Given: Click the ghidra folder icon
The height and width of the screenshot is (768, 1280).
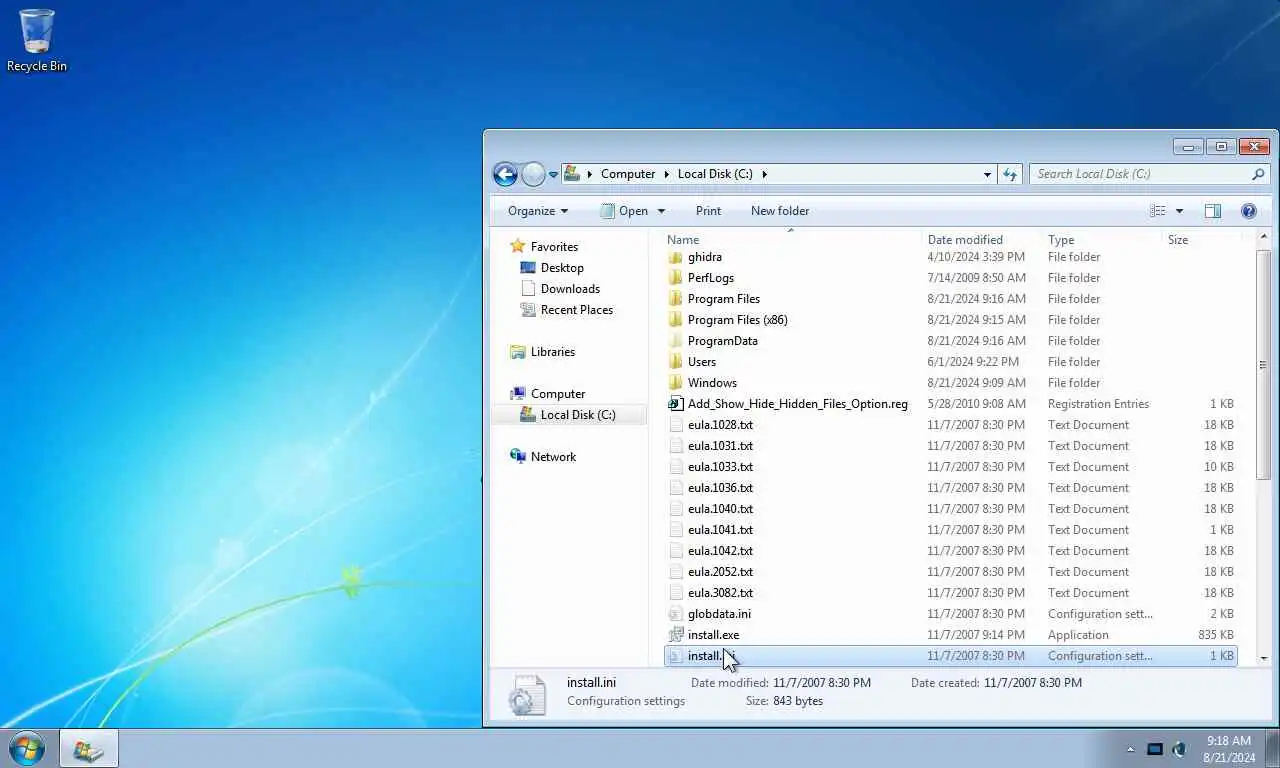Looking at the screenshot, I should tap(675, 257).
